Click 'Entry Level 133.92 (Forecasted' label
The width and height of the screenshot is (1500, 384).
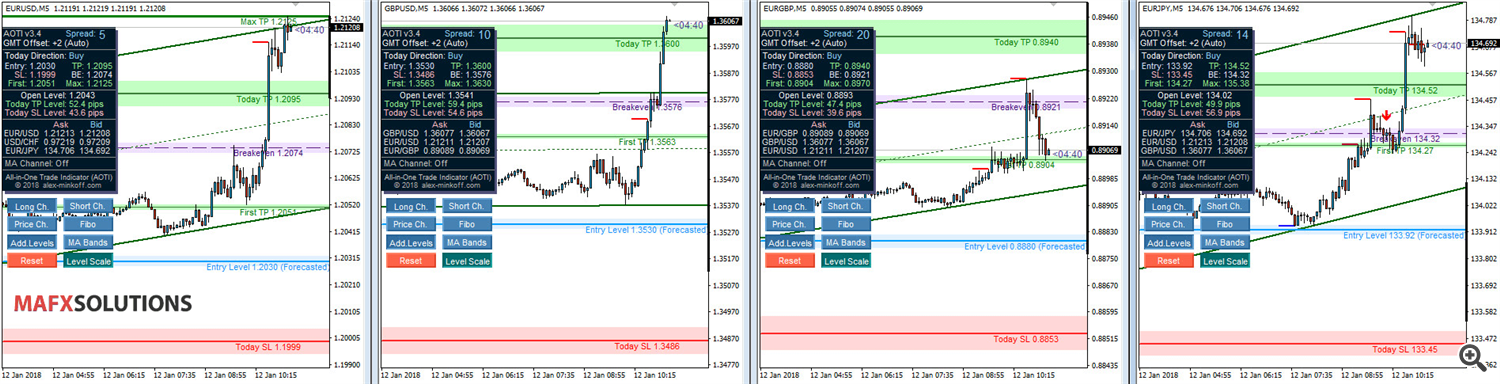click(1404, 235)
